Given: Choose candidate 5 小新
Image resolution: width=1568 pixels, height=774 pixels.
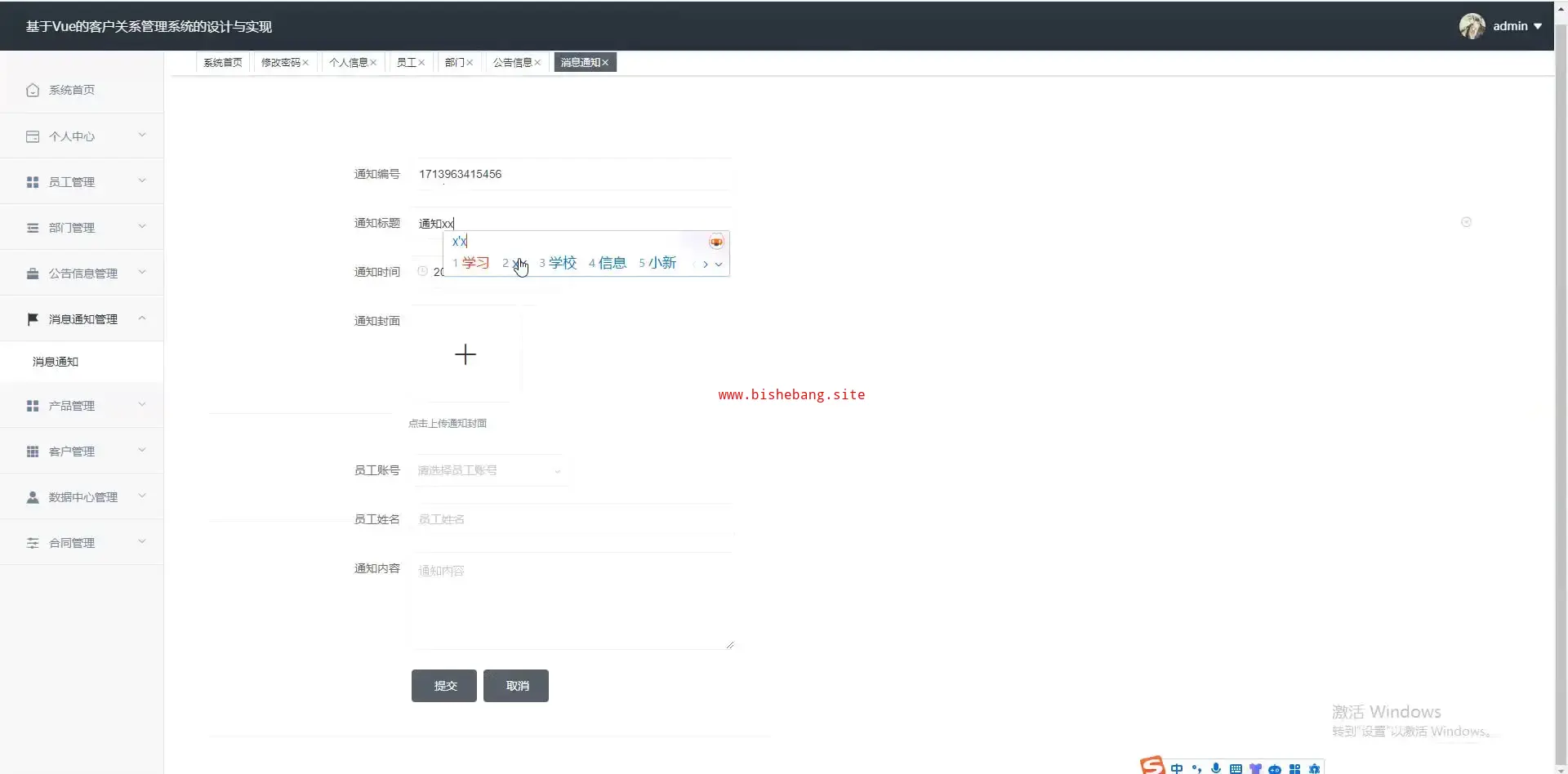Looking at the screenshot, I should (657, 263).
